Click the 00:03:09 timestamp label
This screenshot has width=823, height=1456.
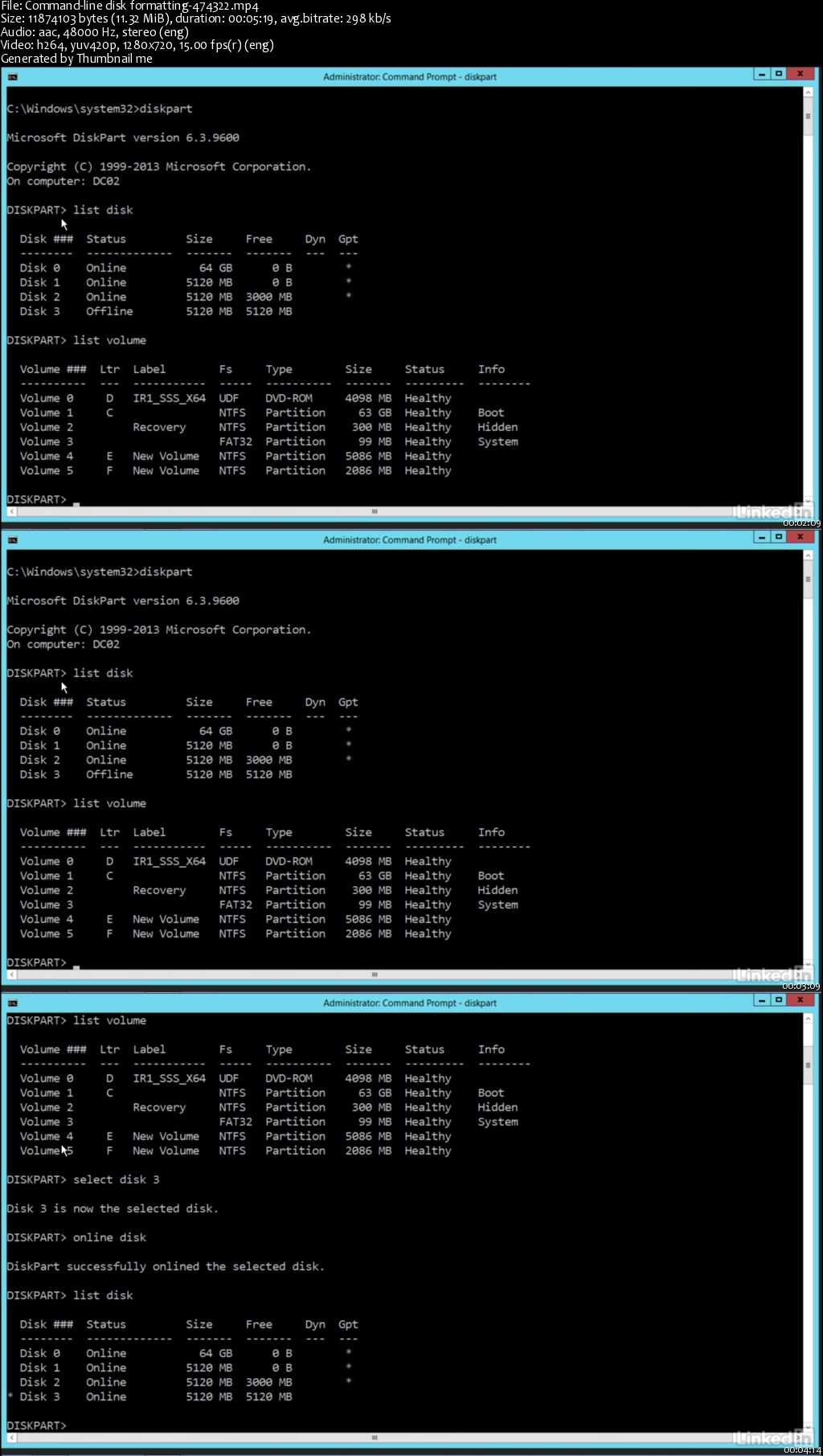801,986
